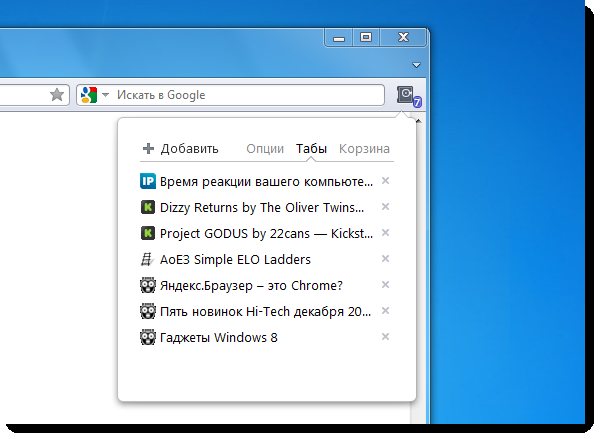Remove 'AoE3 Simple ELO Ladders' with X

[x=385, y=259]
